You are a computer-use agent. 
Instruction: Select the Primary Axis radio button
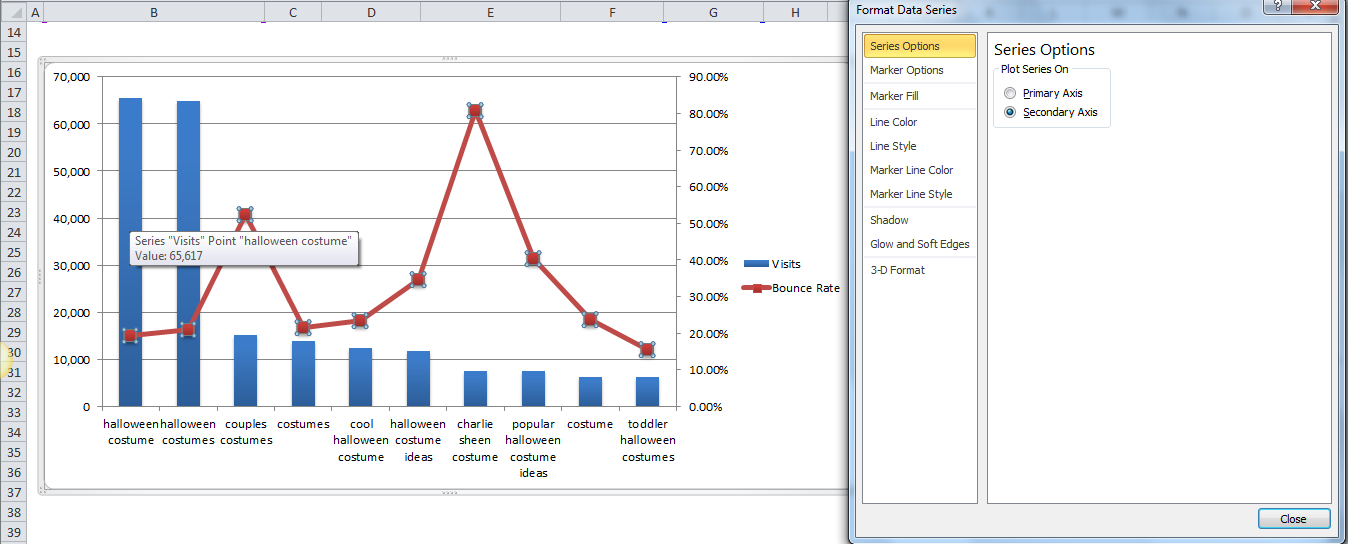tap(1010, 93)
